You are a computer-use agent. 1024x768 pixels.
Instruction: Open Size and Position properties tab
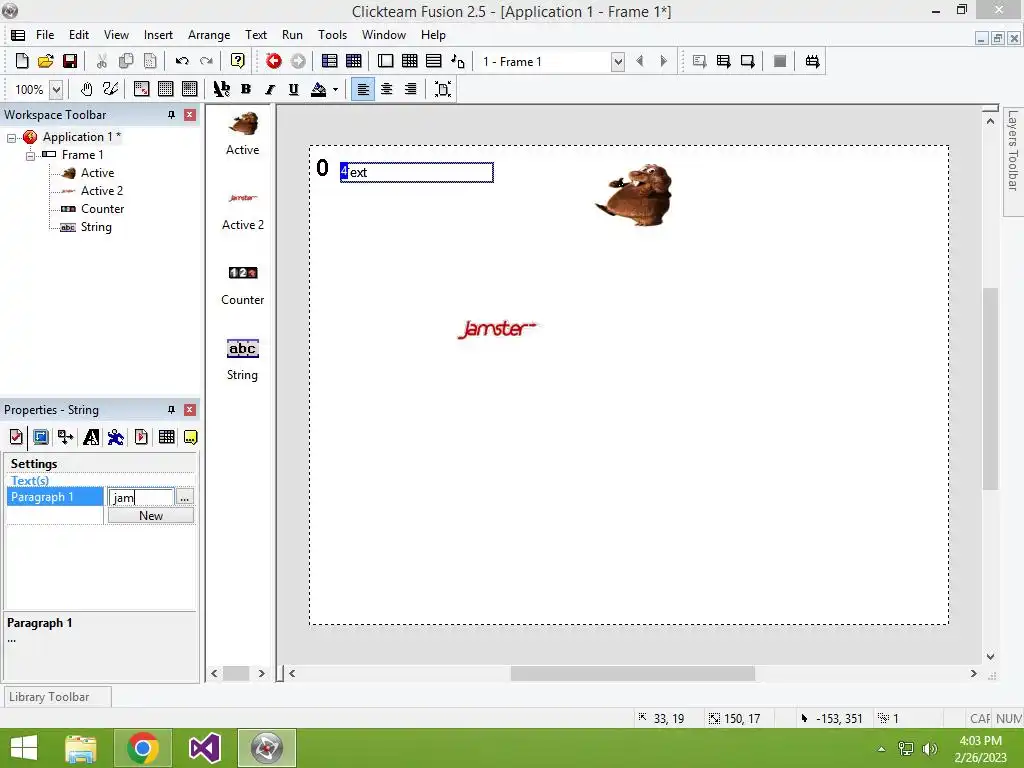[65, 437]
